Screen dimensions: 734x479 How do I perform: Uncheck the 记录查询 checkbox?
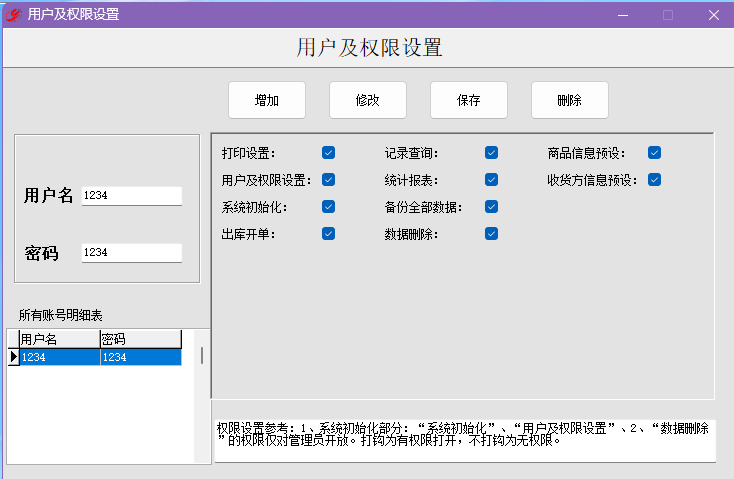pos(492,153)
